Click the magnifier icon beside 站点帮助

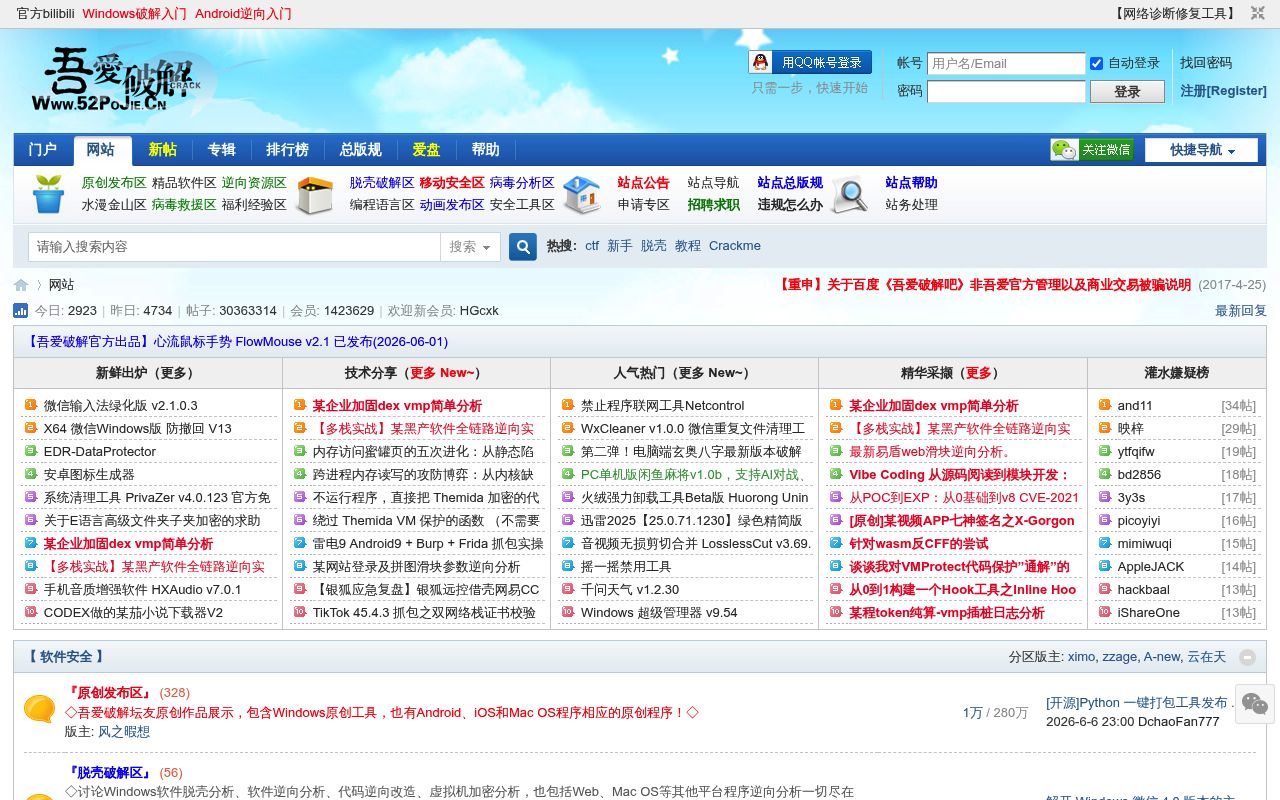[x=850, y=195]
